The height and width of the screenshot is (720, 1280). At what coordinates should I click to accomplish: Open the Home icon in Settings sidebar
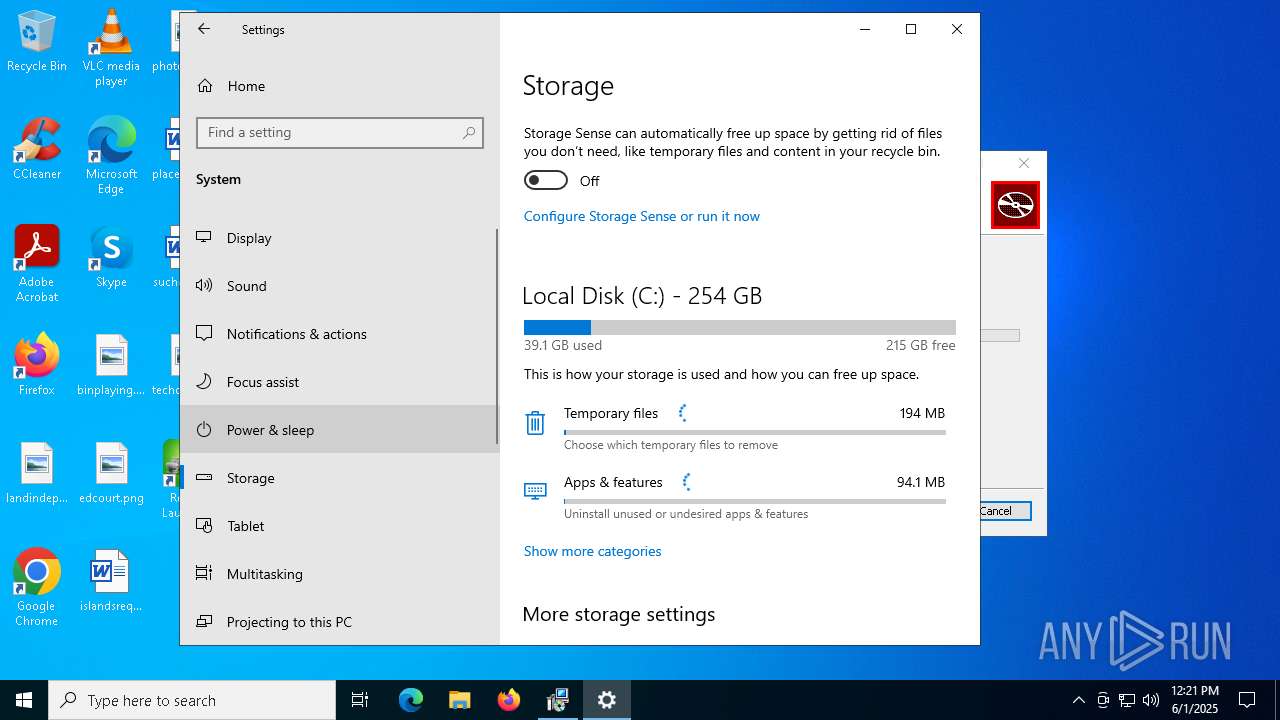(205, 86)
